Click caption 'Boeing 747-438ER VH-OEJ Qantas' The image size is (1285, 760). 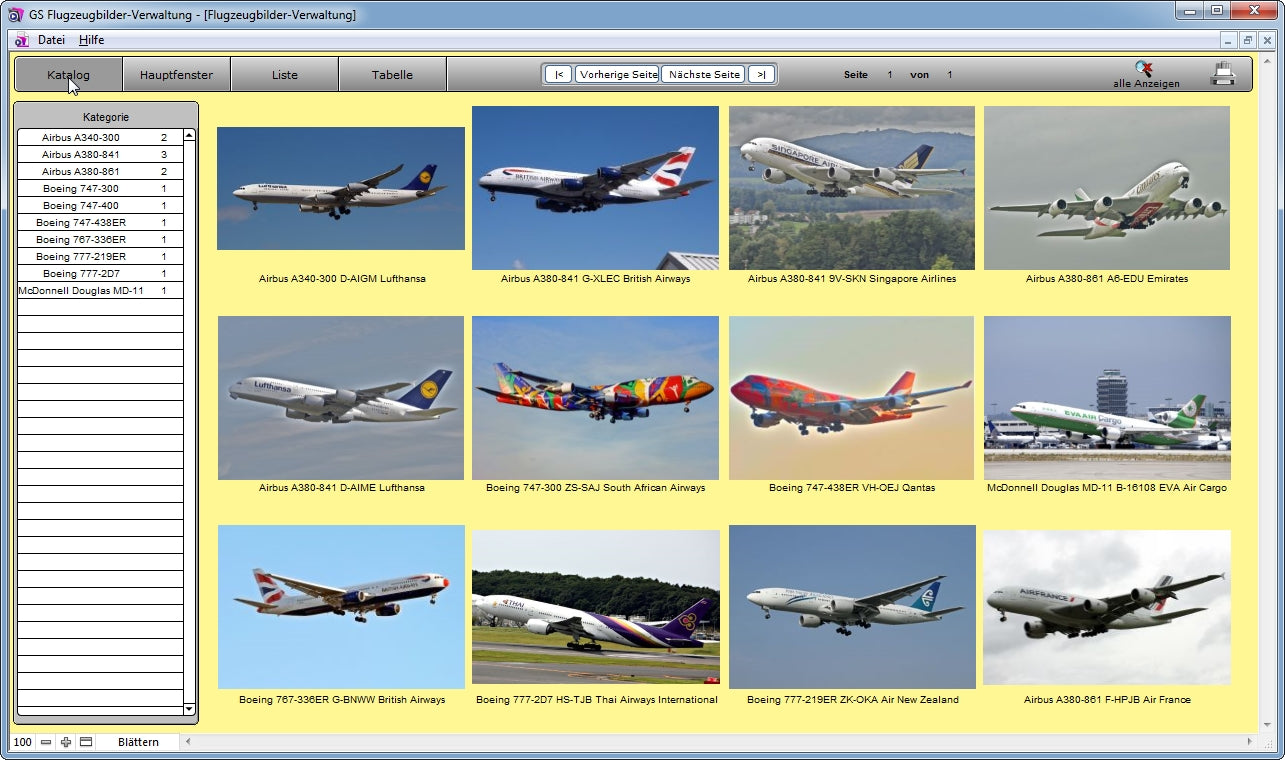click(852, 488)
